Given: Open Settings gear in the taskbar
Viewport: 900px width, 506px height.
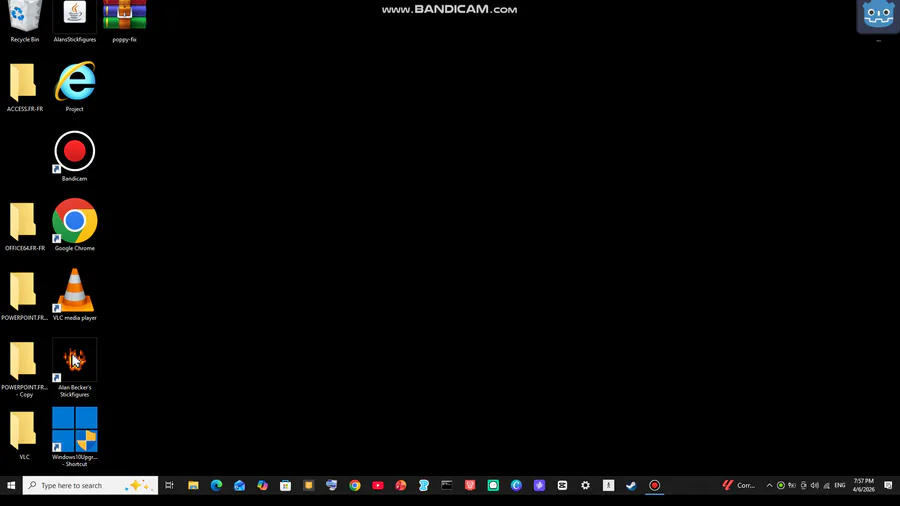Looking at the screenshot, I should pos(585,485).
